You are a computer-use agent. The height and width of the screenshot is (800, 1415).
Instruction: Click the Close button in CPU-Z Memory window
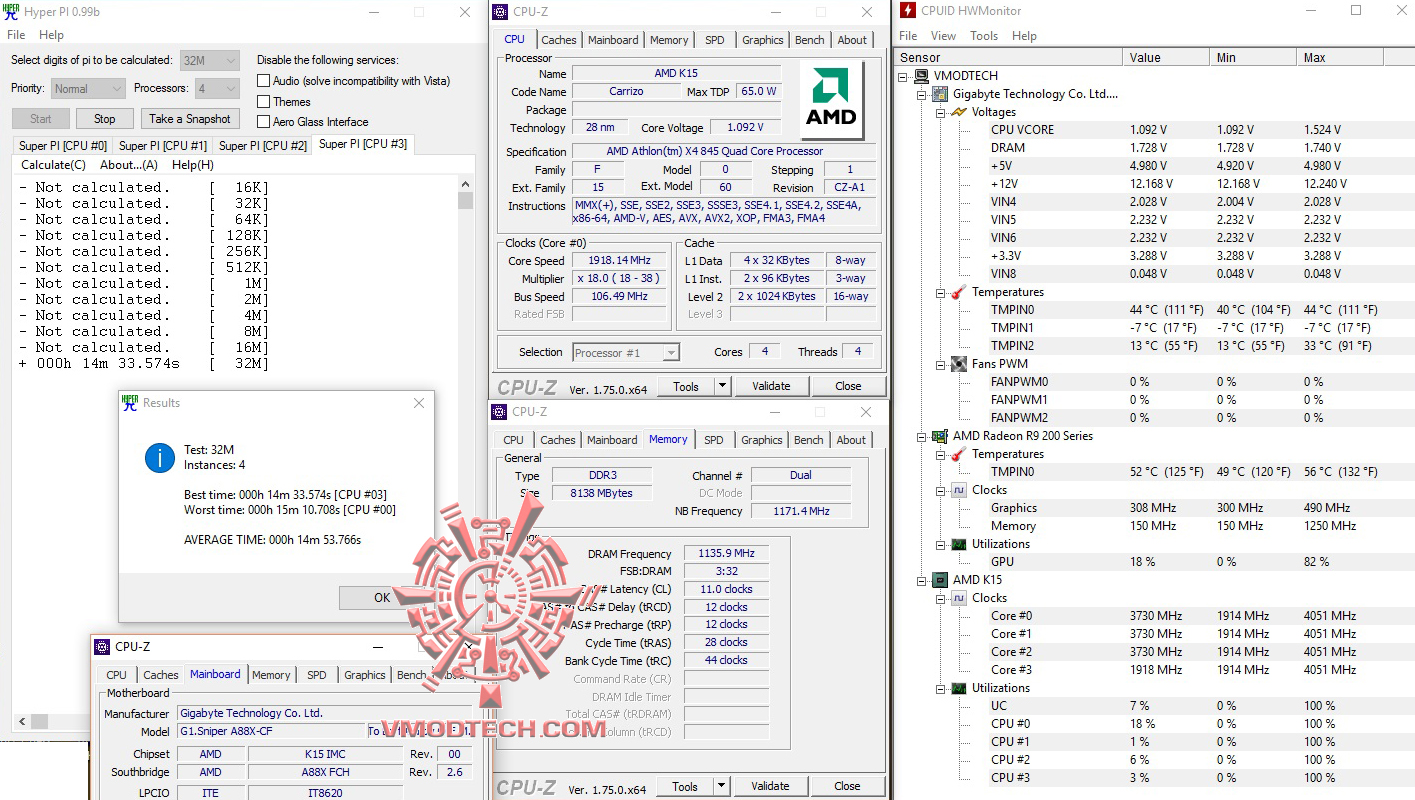847,786
